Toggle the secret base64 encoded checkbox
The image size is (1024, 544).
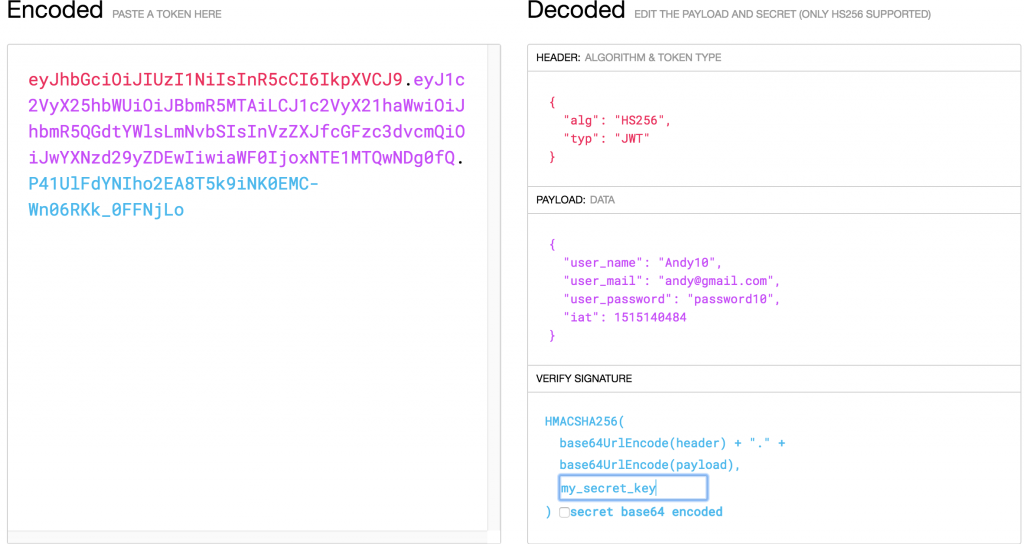coord(565,512)
